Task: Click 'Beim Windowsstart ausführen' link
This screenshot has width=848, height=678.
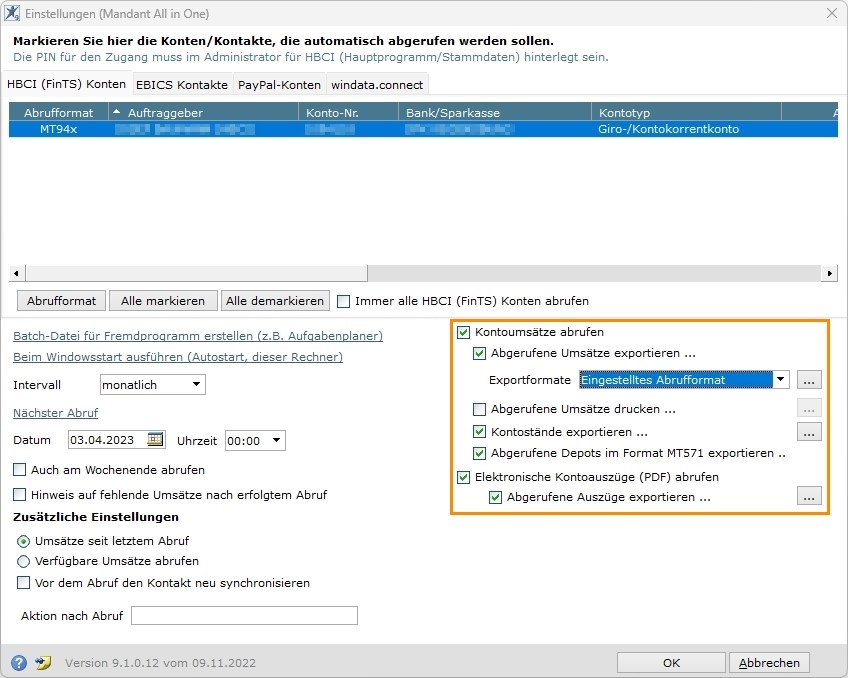Action: (x=178, y=357)
